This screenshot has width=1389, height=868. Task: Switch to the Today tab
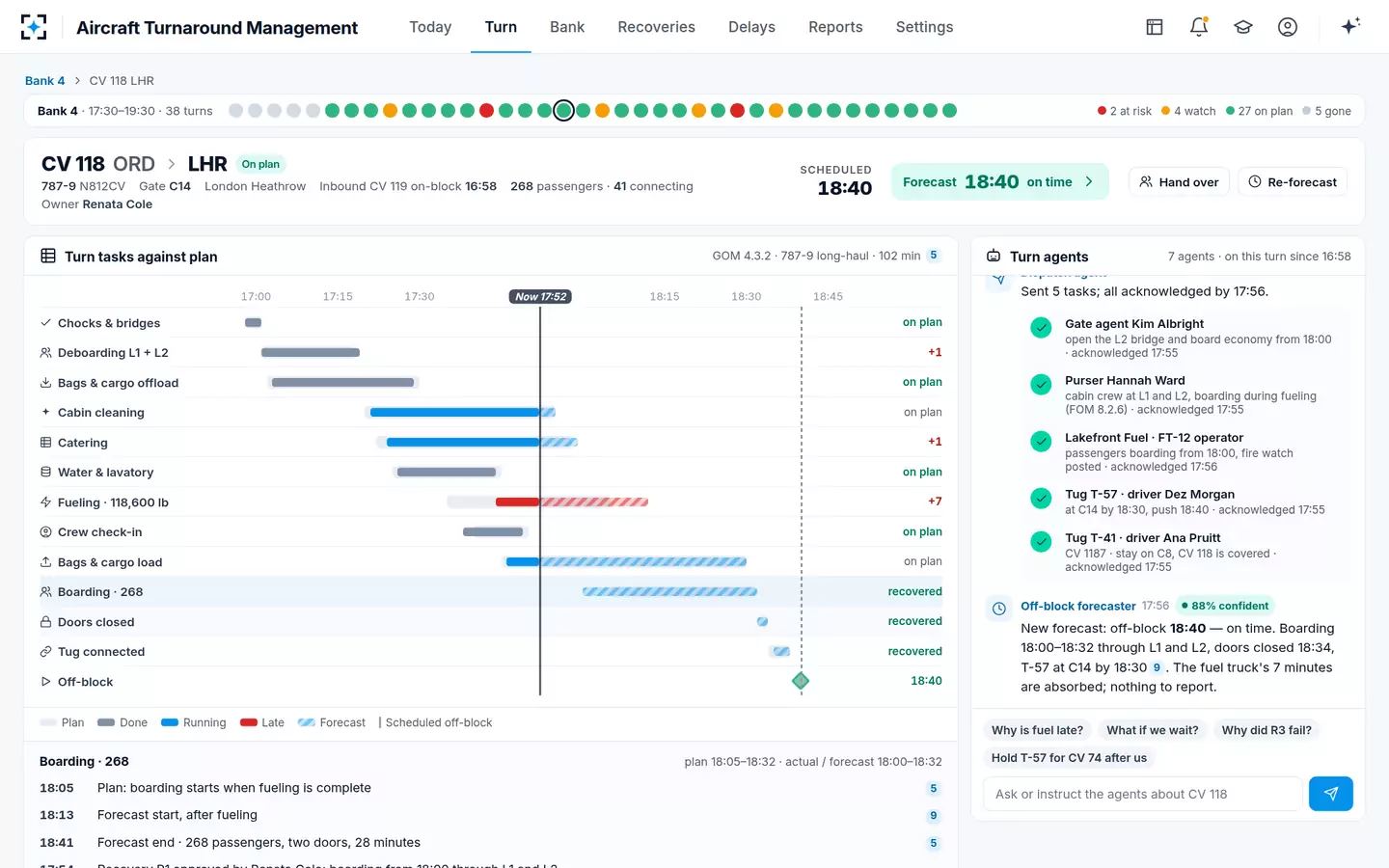[x=430, y=27]
